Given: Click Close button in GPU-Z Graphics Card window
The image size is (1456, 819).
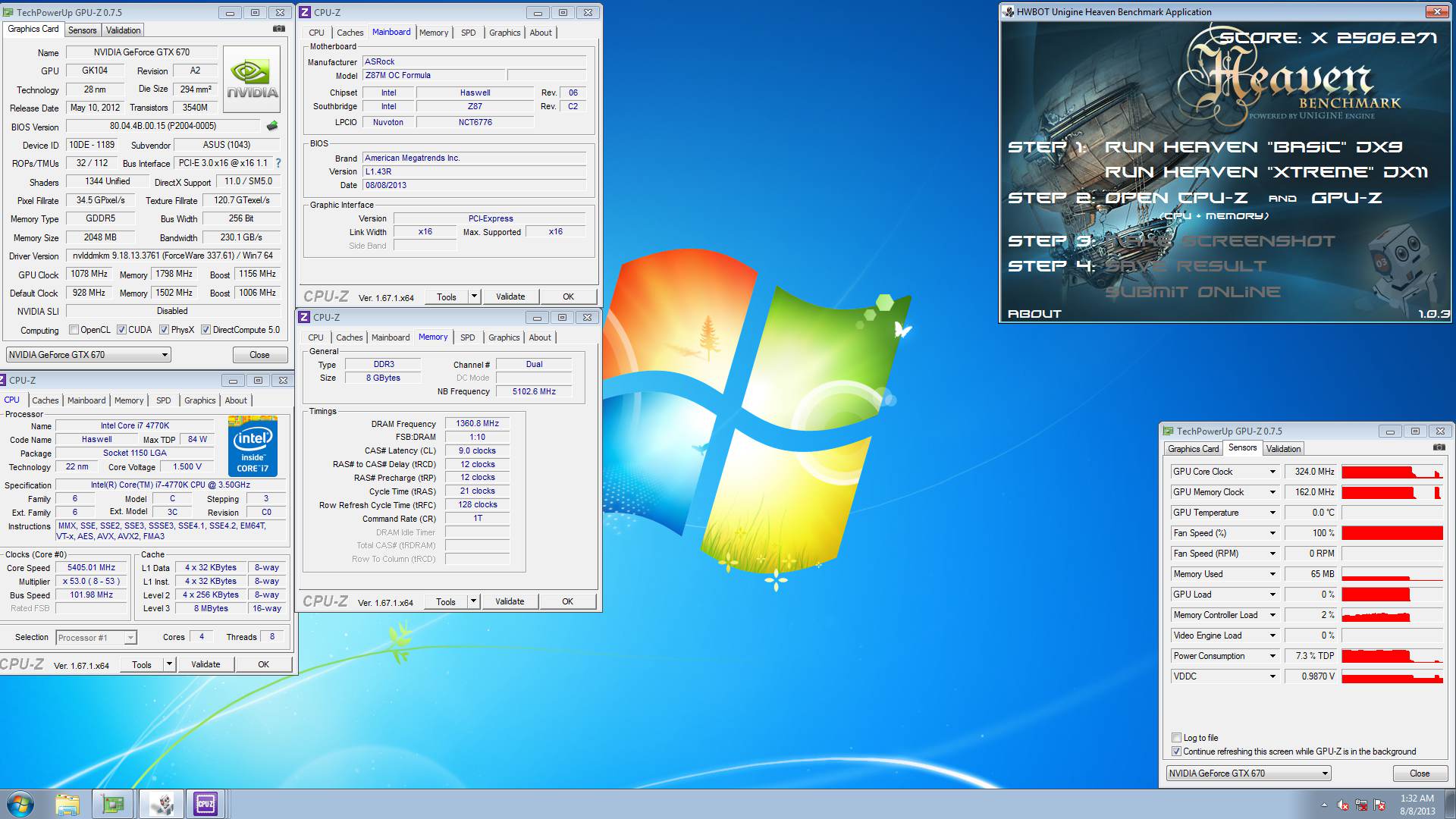Looking at the screenshot, I should pyautogui.click(x=259, y=355).
